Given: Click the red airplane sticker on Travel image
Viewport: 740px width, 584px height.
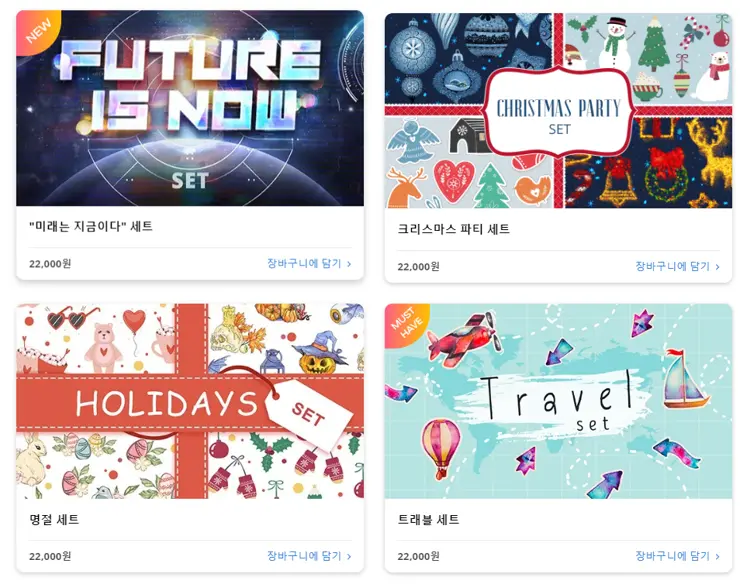Looking at the screenshot, I should [463, 339].
